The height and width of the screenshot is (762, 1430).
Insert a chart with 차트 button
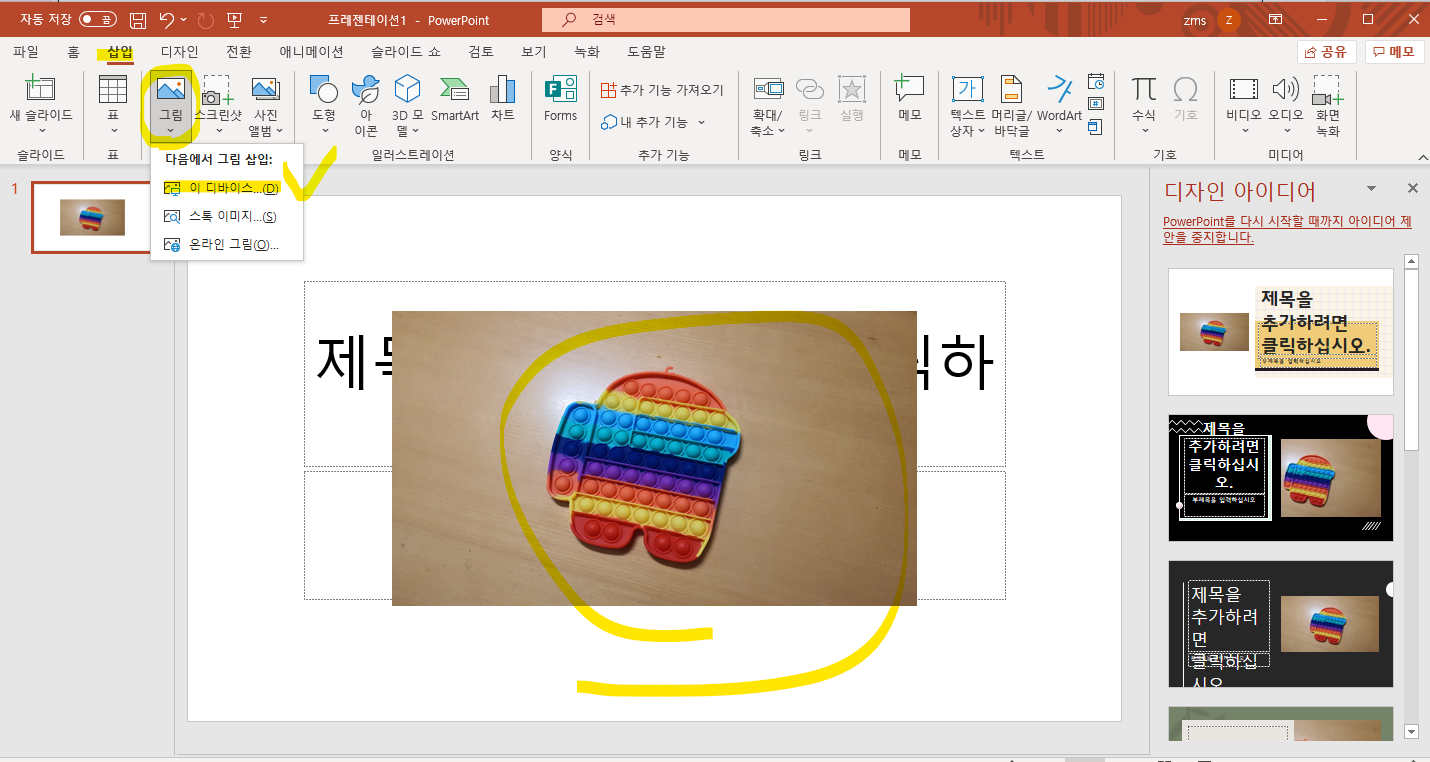tap(502, 98)
